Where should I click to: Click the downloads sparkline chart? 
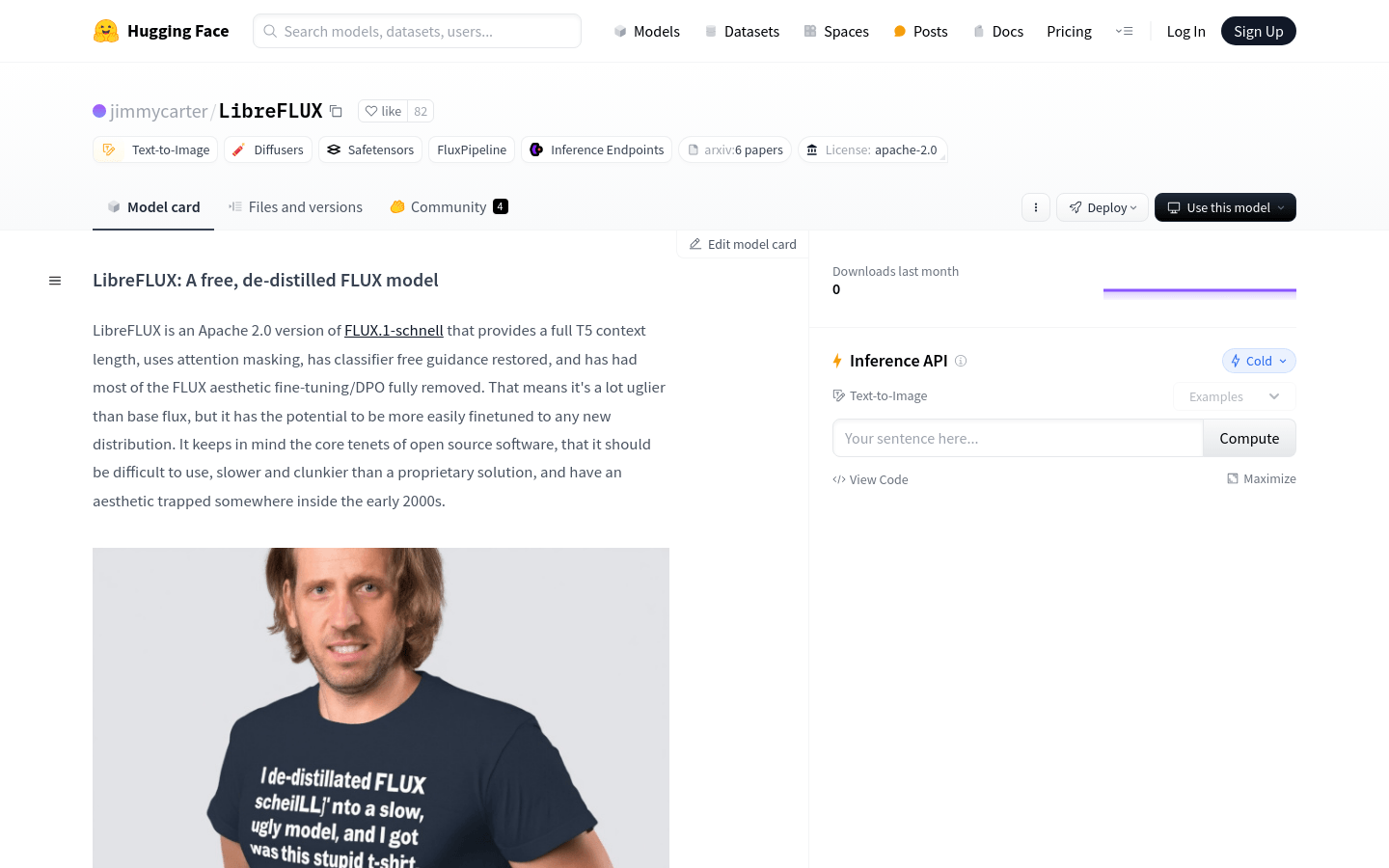[x=1200, y=292]
